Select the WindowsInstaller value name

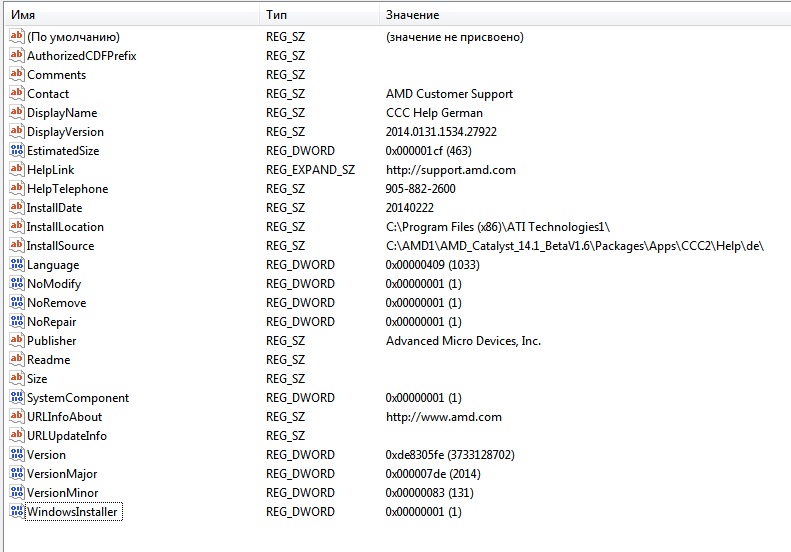pos(72,512)
